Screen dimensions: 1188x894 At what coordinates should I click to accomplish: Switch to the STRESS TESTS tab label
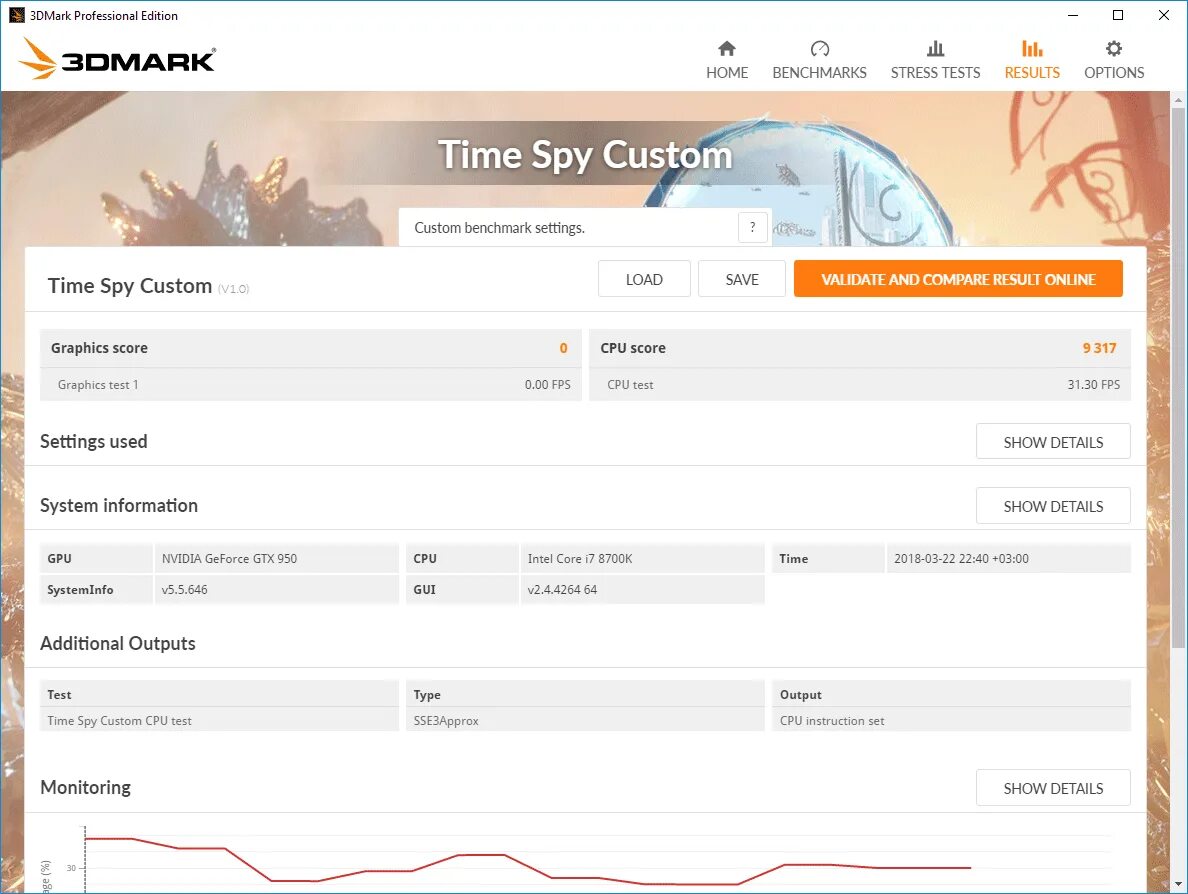[935, 73]
